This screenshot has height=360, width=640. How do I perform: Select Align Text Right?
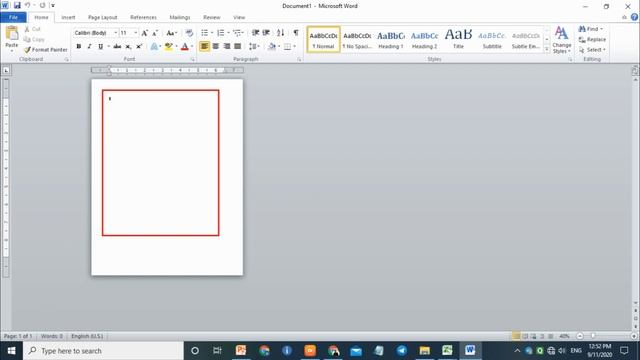(x=227, y=46)
